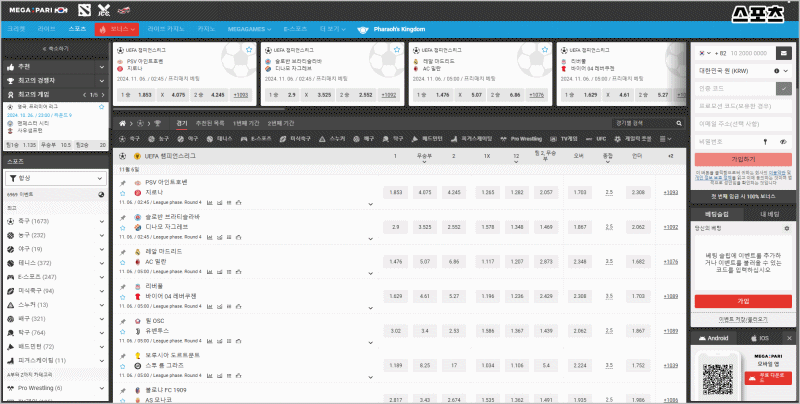Click odds 1.476 for 레알 마드리드 row
The image size is (800, 404).
click(x=395, y=262)
